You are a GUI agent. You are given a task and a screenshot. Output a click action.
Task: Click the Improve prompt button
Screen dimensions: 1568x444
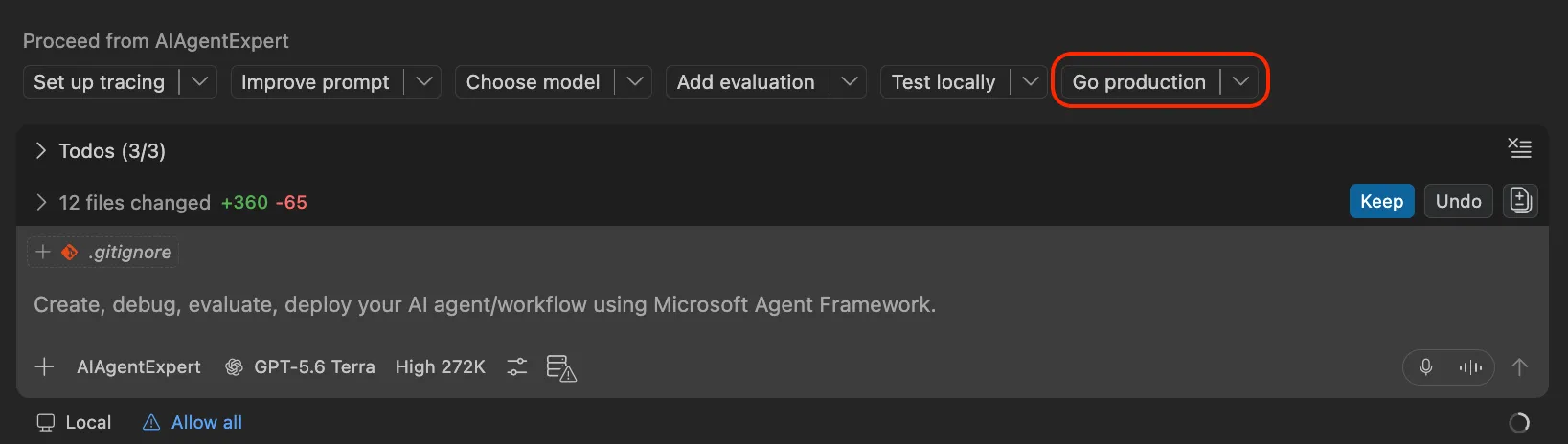pyautogui.click(x=315, y=82)
